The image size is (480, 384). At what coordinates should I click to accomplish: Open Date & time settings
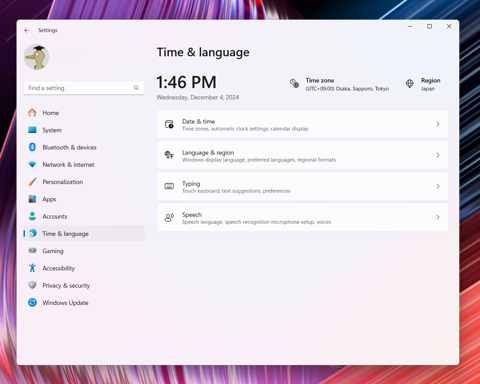(303, 124)
